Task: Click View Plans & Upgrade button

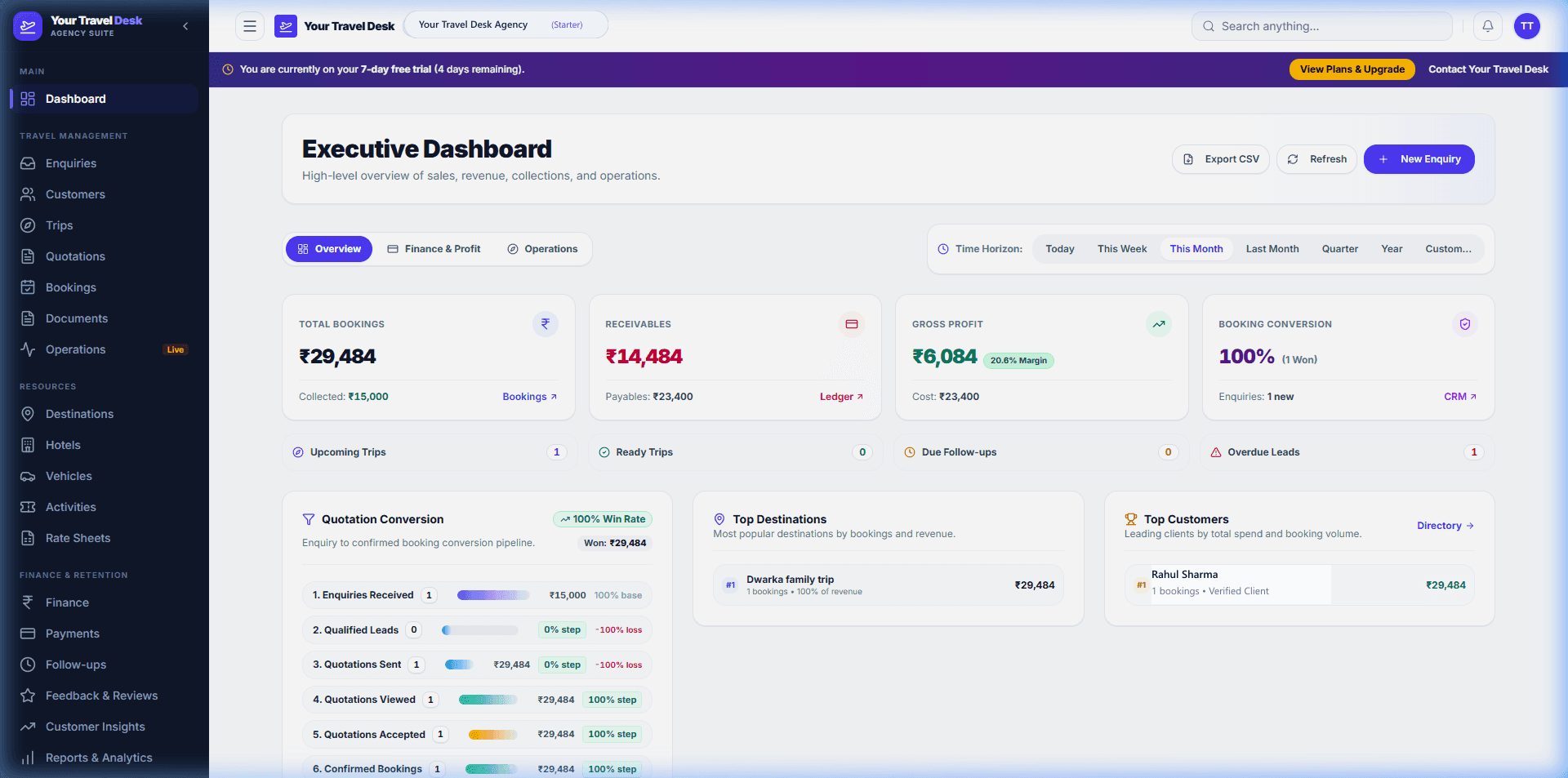Action: (x=1352, y=69)
